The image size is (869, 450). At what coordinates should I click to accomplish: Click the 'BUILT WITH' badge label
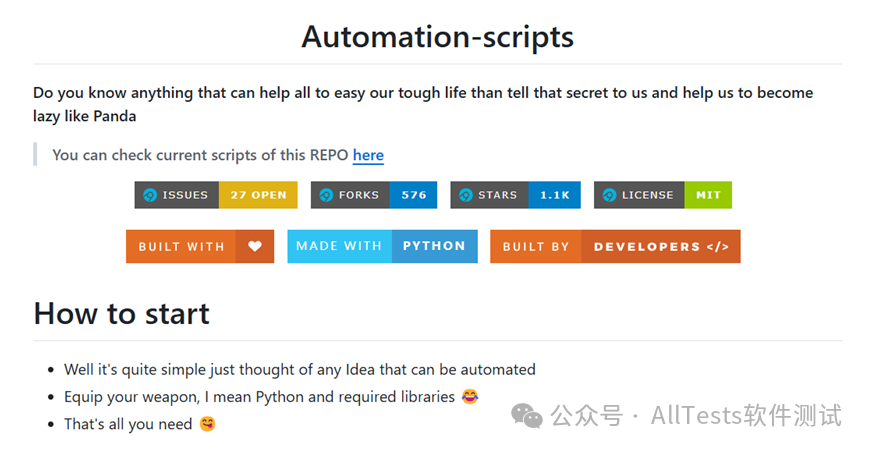181,247
